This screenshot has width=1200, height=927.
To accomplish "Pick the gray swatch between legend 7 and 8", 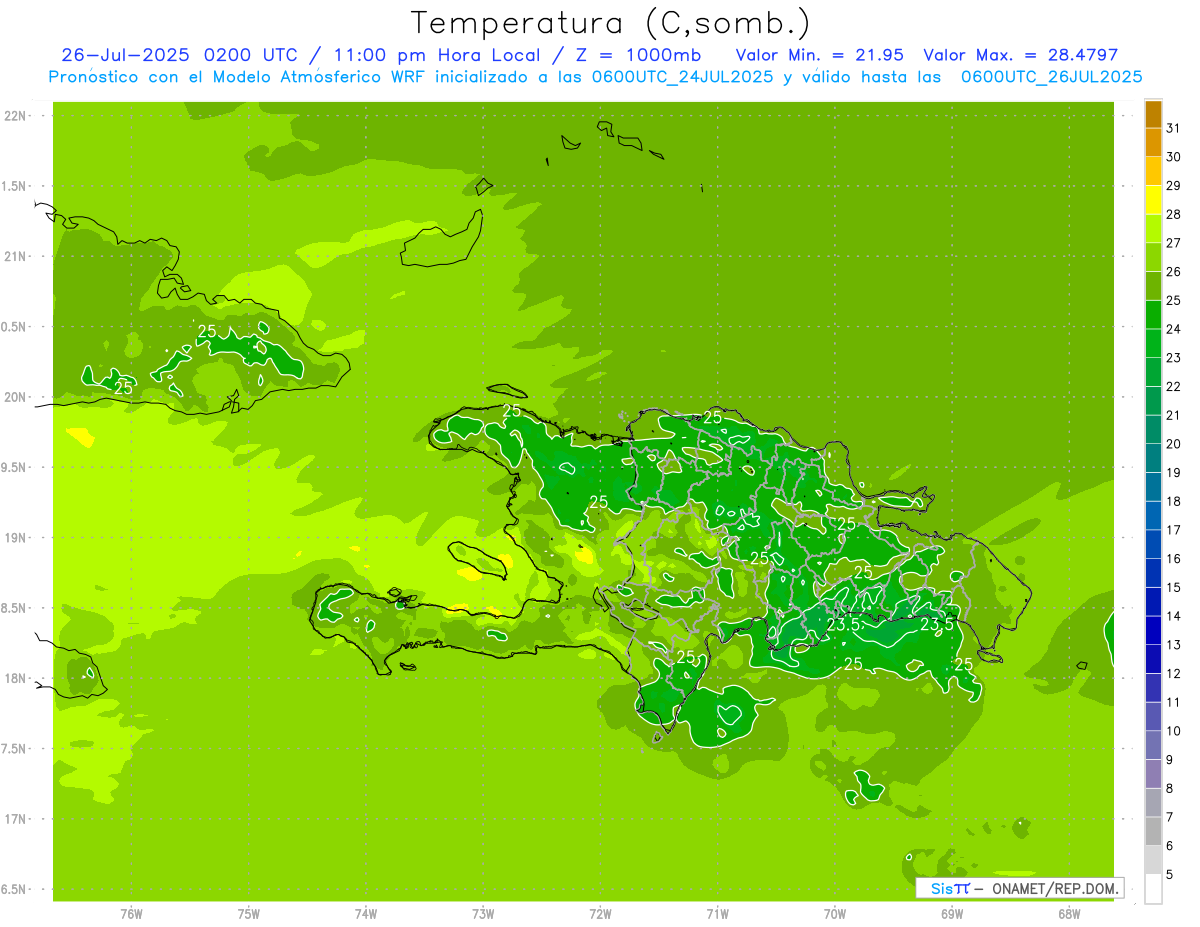I will [1153, 803].
